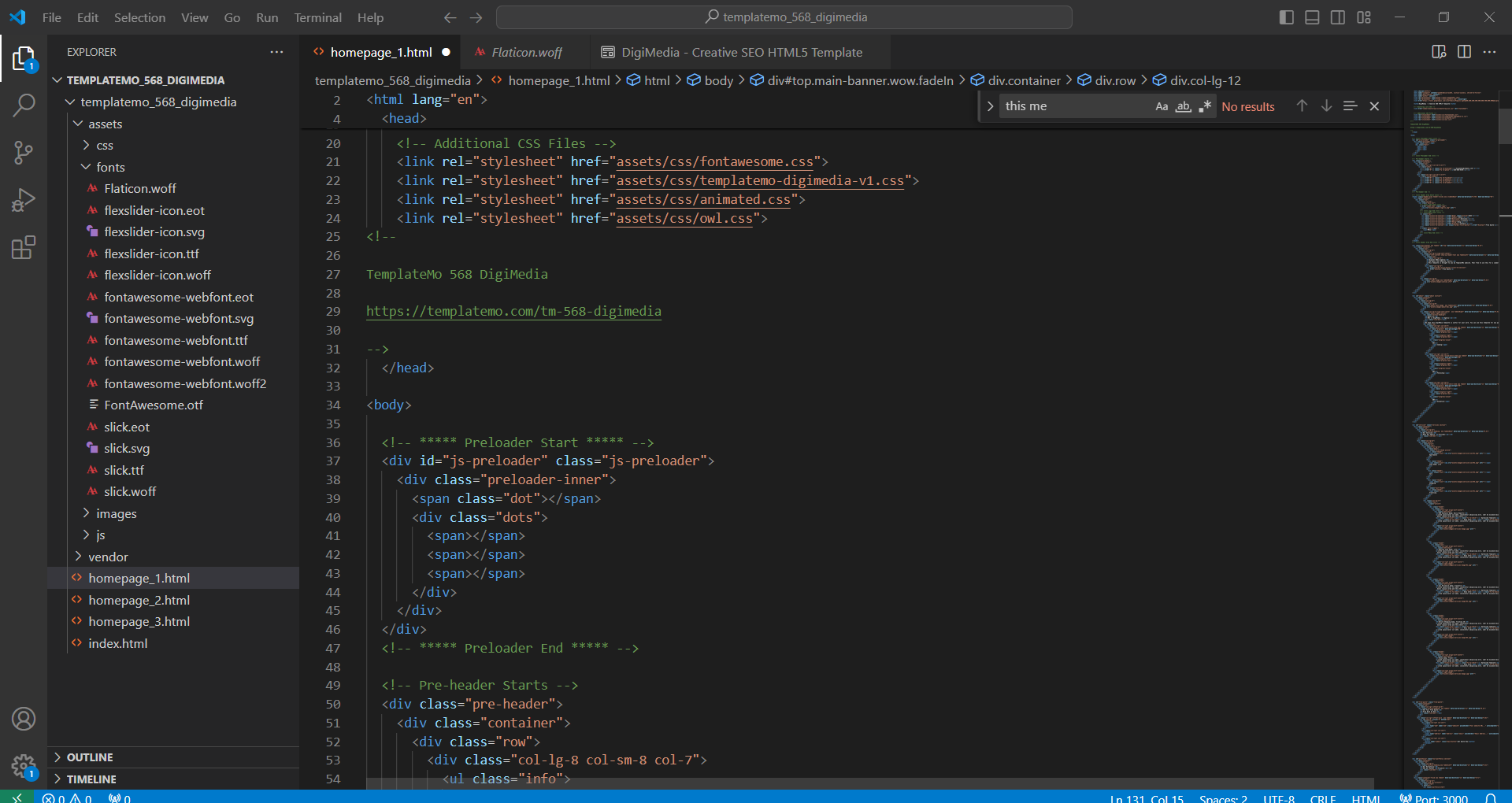Image resolution: width=1512 pixels, height=803 pixels.
Task: Open the Run and Debug view
Action: coord(24,200)
